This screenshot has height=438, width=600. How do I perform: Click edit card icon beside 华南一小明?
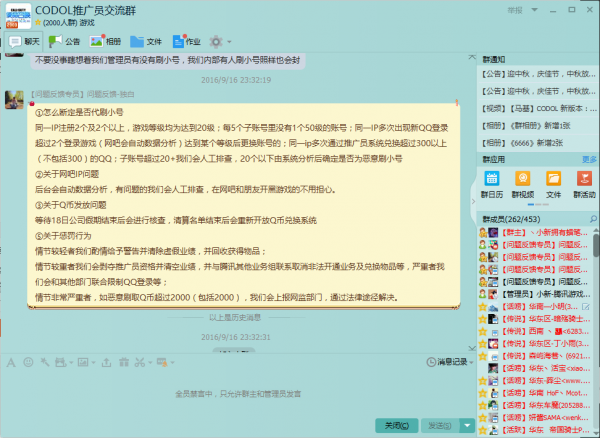click(586, 307)
